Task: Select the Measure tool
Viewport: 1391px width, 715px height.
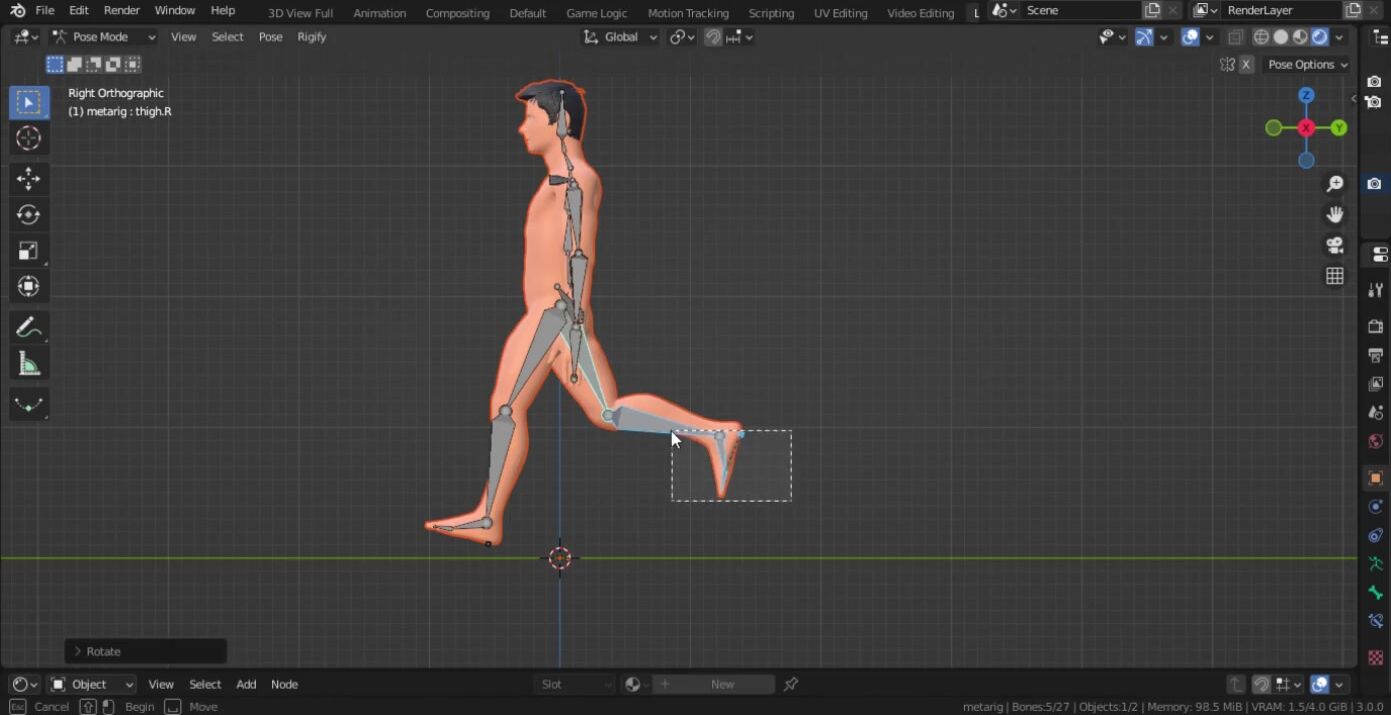Action: (28, 364)
